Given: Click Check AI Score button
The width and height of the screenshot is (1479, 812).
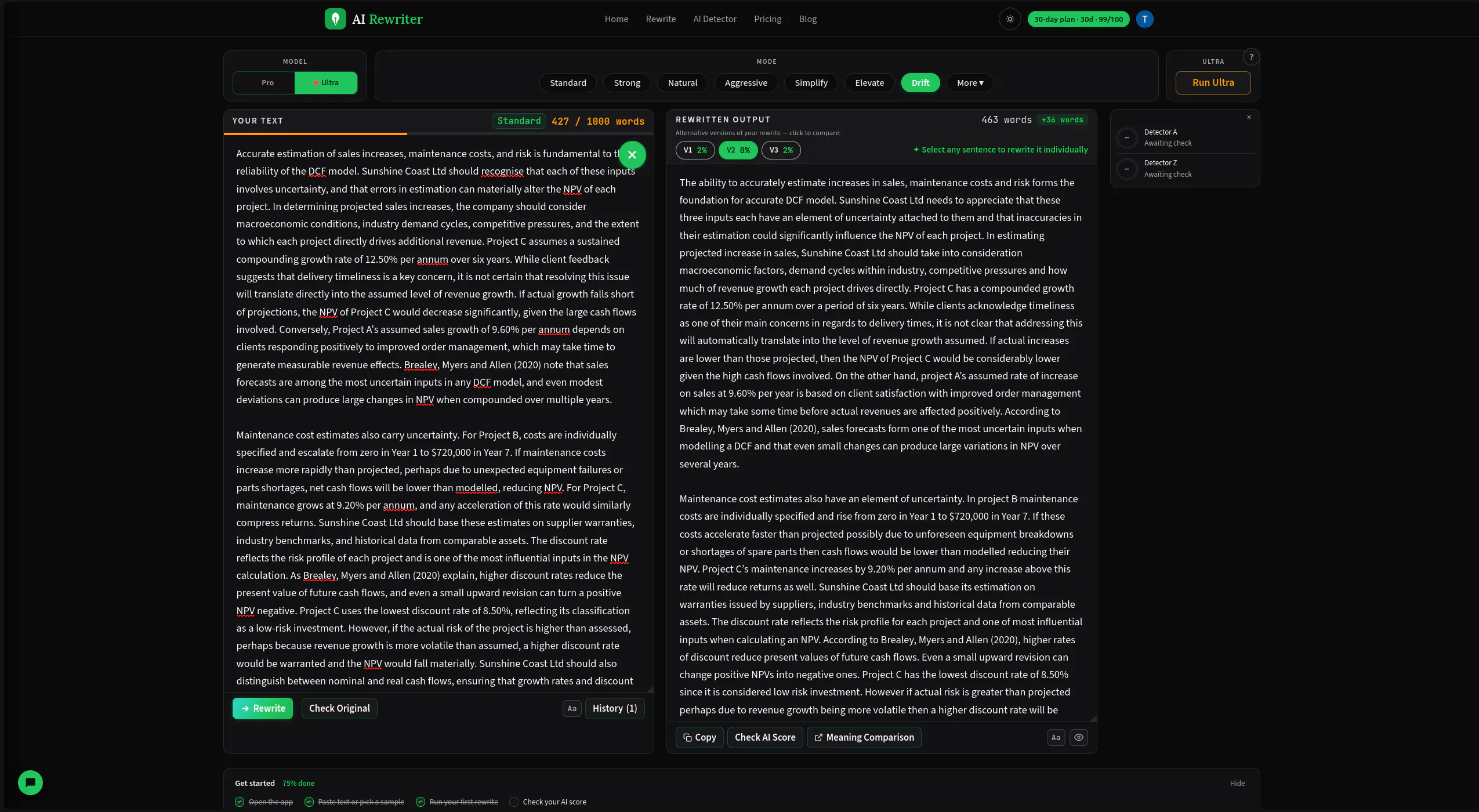Looking at the screenshot, I should 765,737.
